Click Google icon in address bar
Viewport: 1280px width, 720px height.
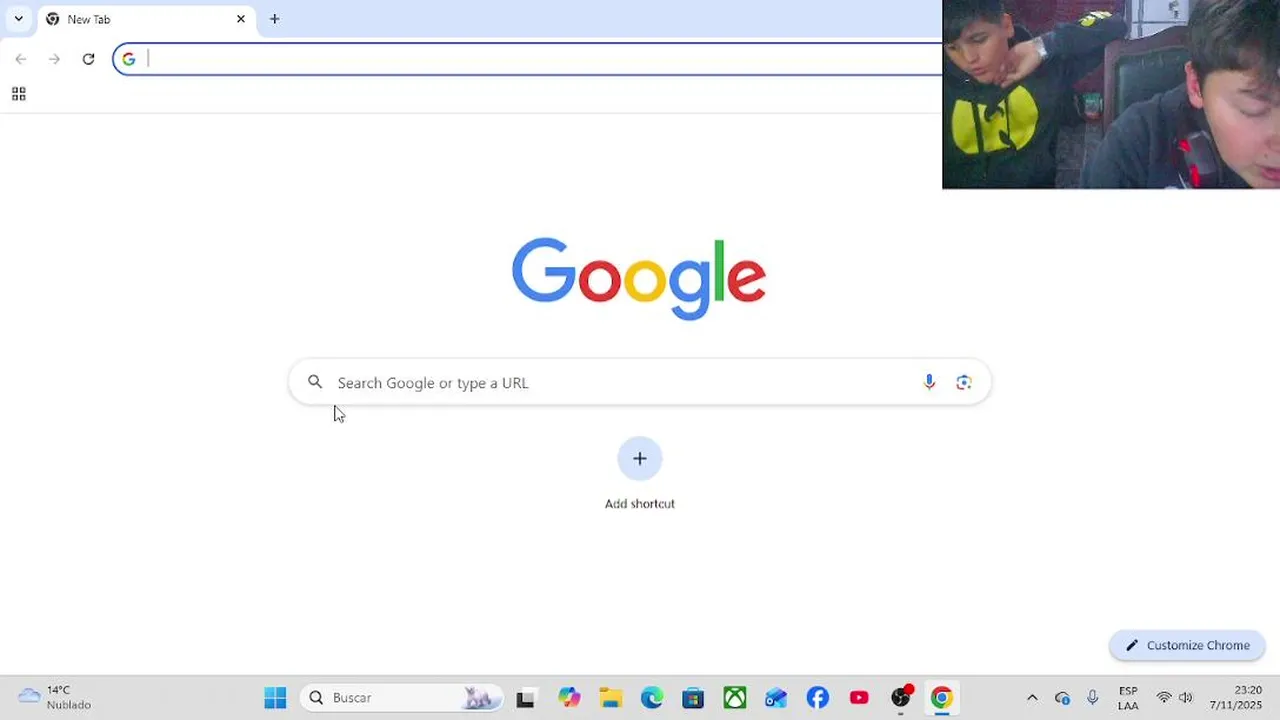pyautogui.click(x=128, y=59)
